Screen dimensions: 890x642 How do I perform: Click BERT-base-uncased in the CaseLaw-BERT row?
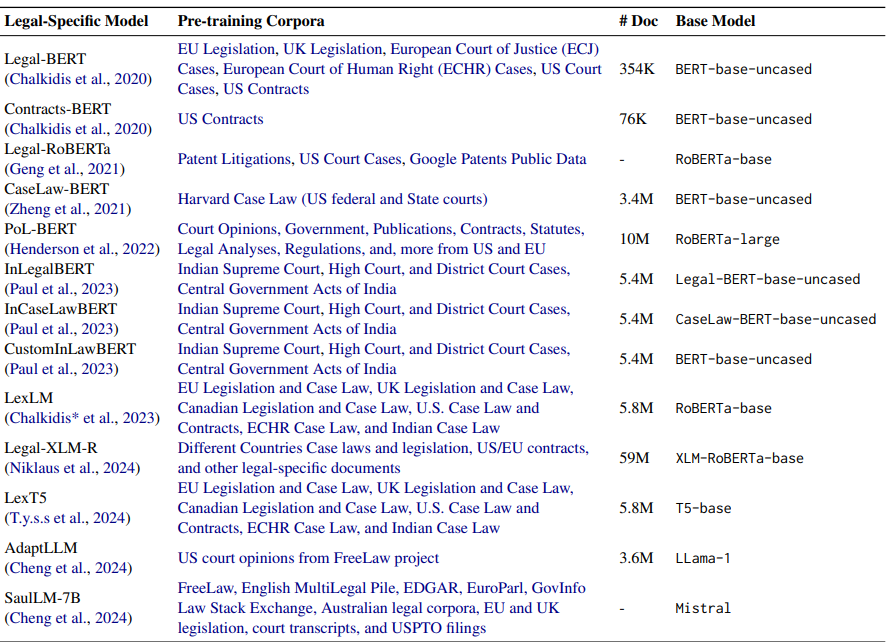(744, 199)
